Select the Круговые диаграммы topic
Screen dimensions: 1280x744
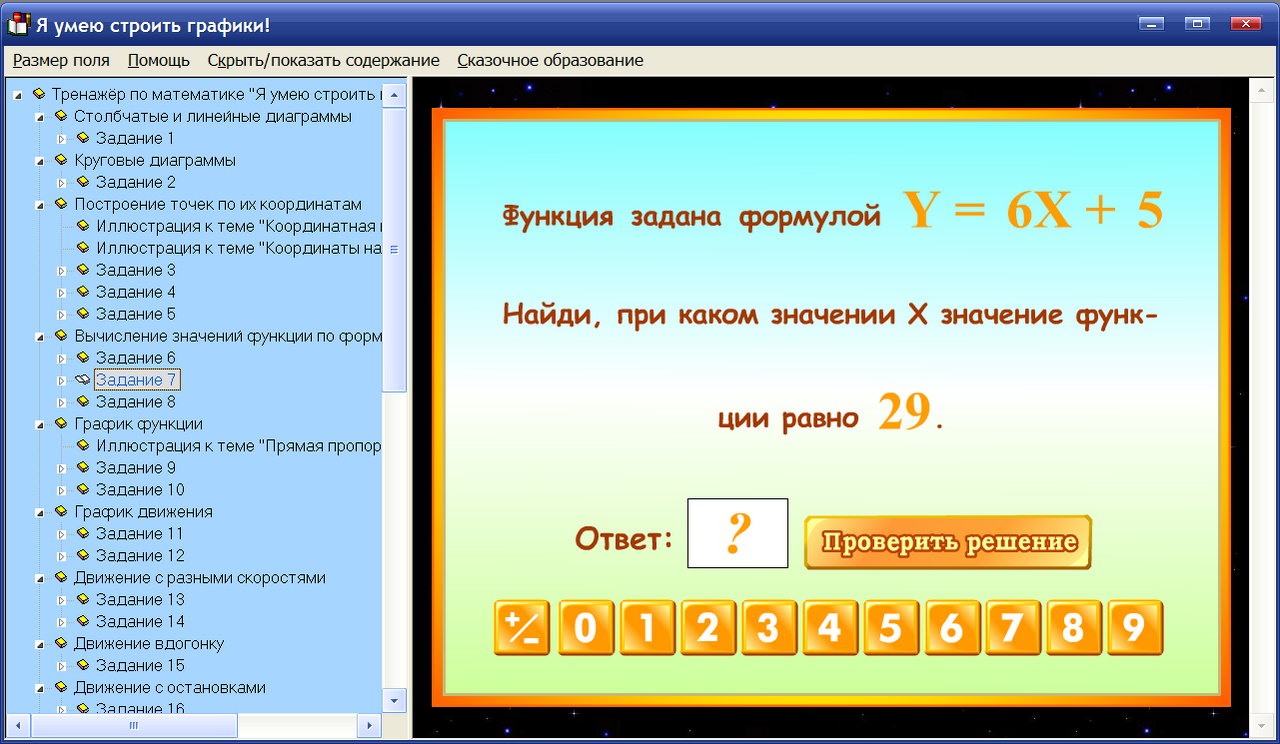click(153, 160)
